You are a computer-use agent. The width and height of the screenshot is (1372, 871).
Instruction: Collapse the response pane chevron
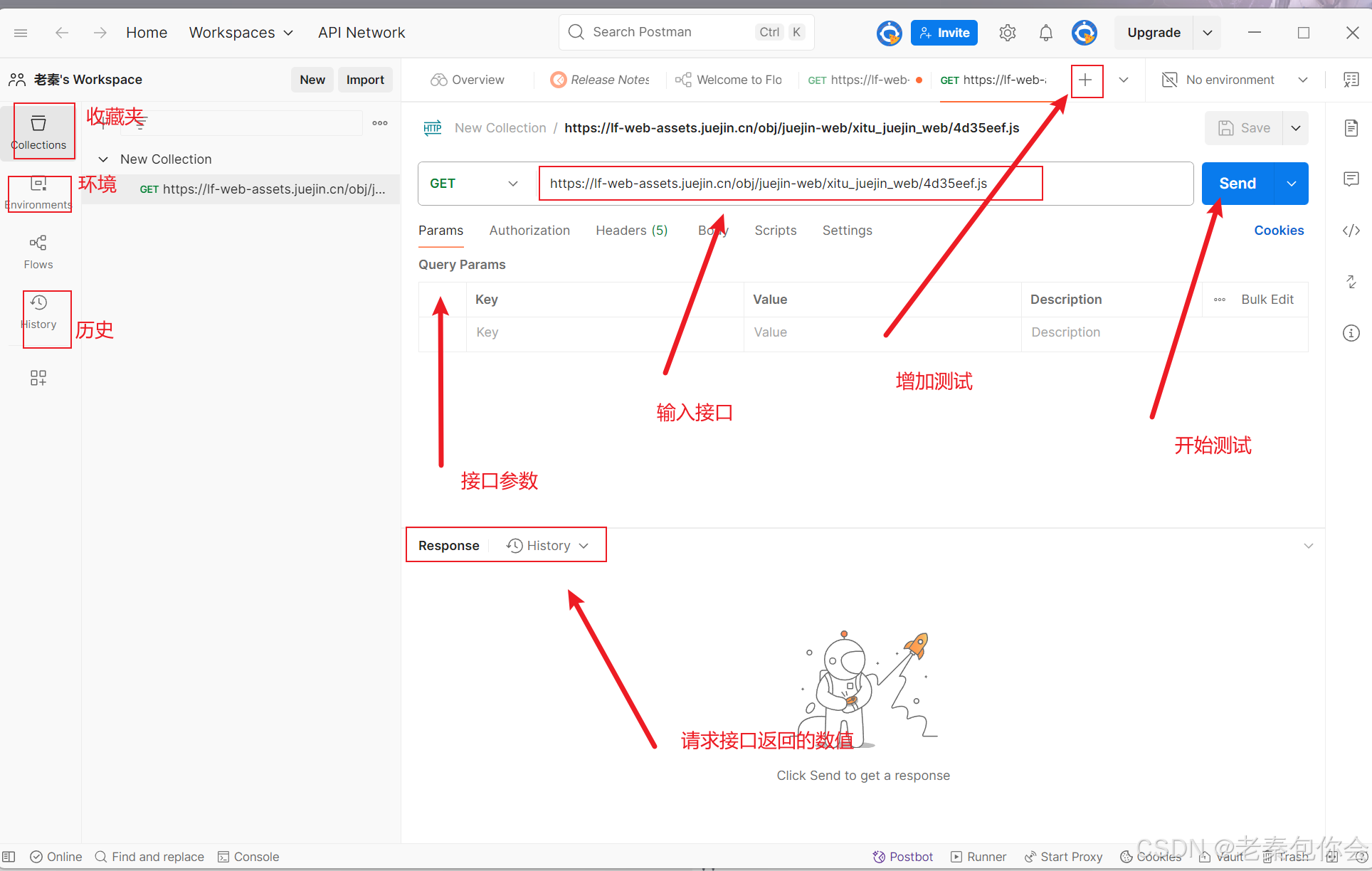click(1308, 546)
